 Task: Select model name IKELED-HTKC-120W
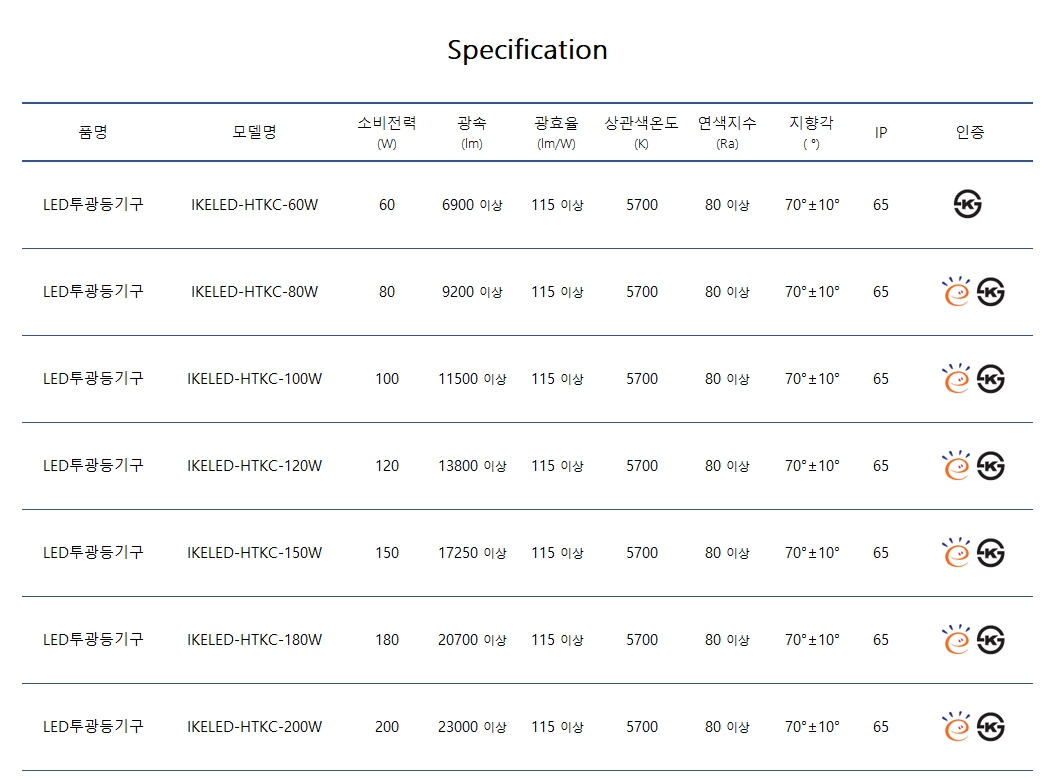(x=255, y=466)
